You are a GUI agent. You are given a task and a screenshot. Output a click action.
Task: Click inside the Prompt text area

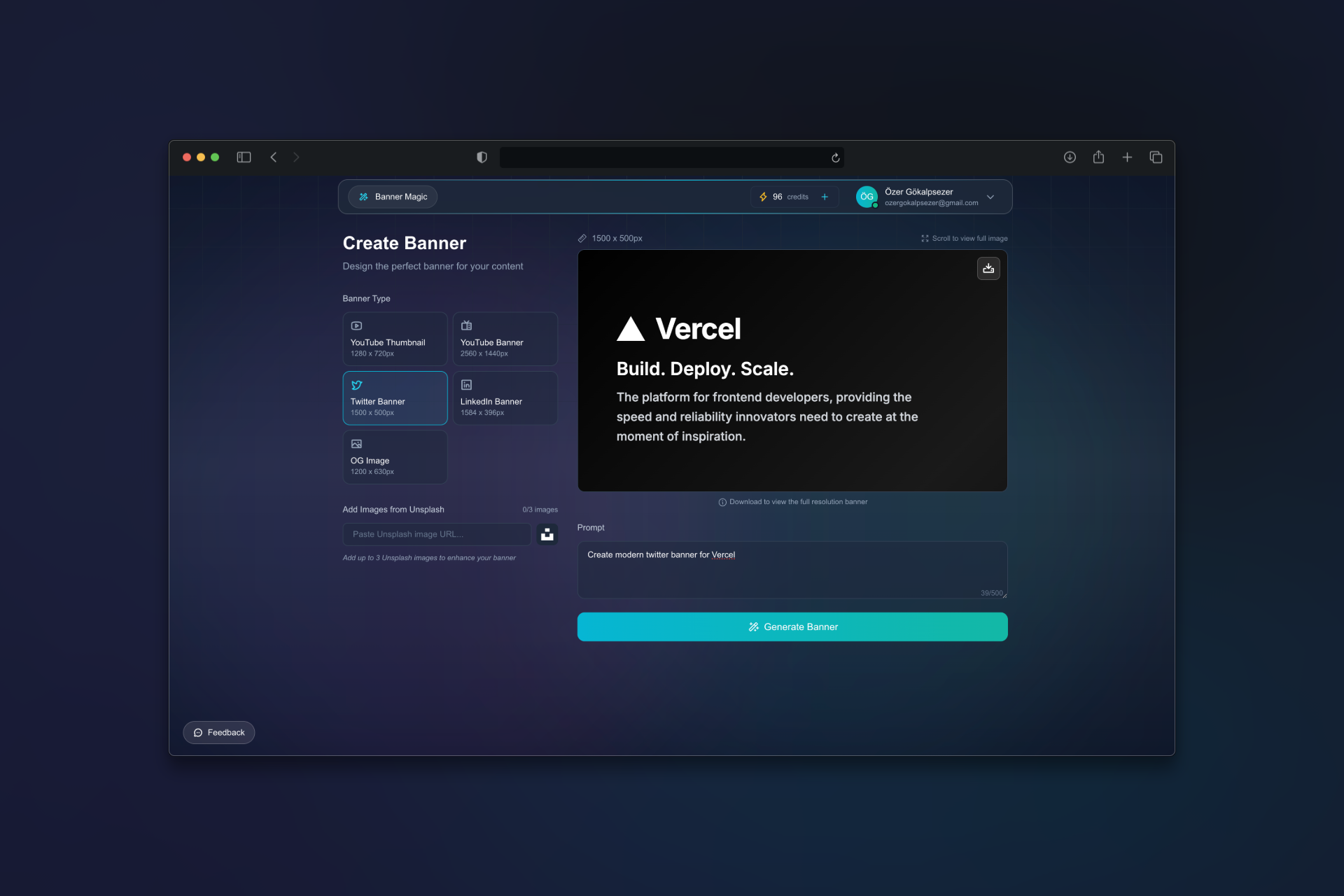click(x=791, y=569)
